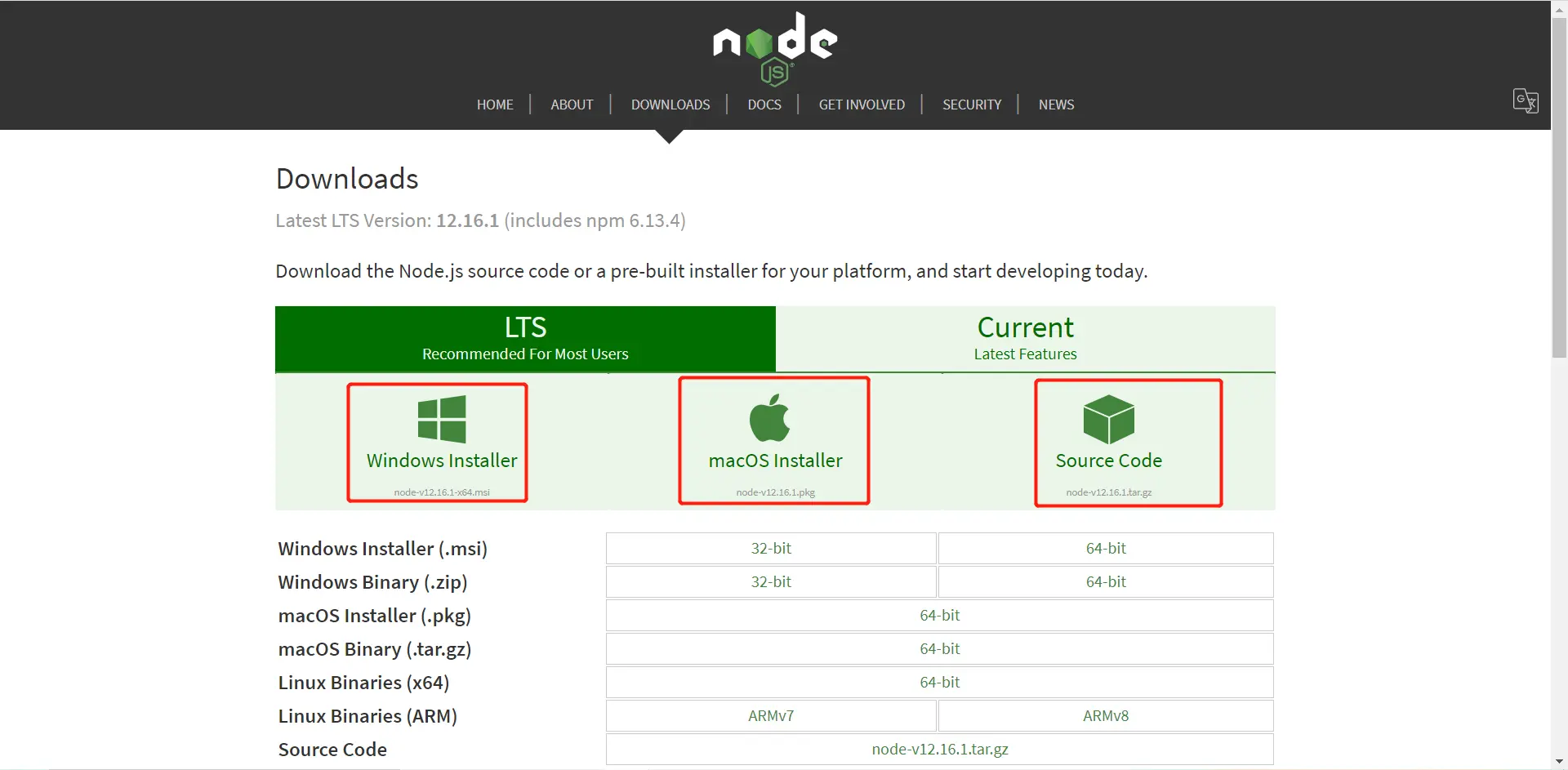Click the Node.js logo in the header
The width and height of the screenshot is (1568, 770).
coord(775,48)
